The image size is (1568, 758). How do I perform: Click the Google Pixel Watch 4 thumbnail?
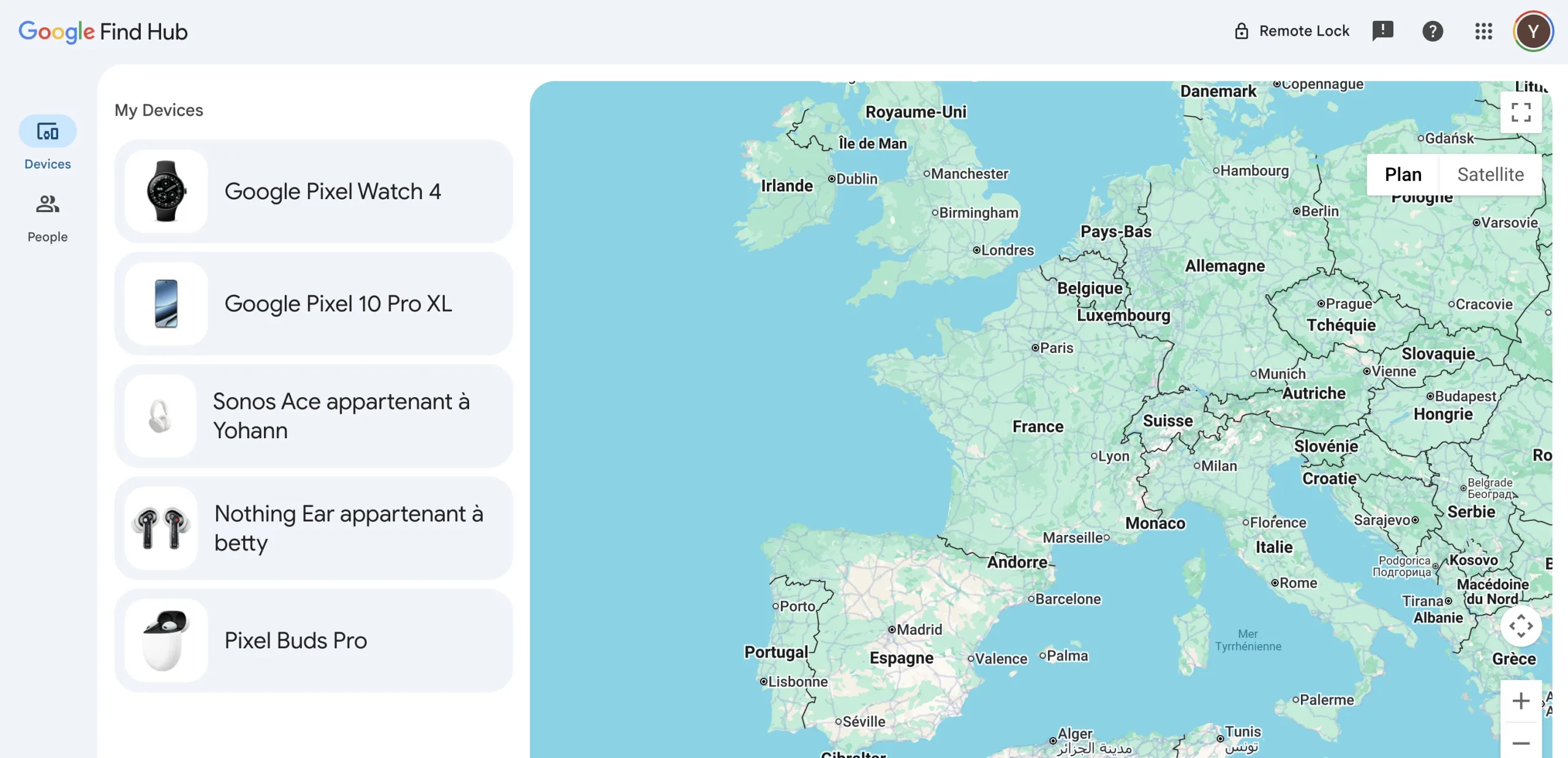pyautogui.click(x=165, y=191)
